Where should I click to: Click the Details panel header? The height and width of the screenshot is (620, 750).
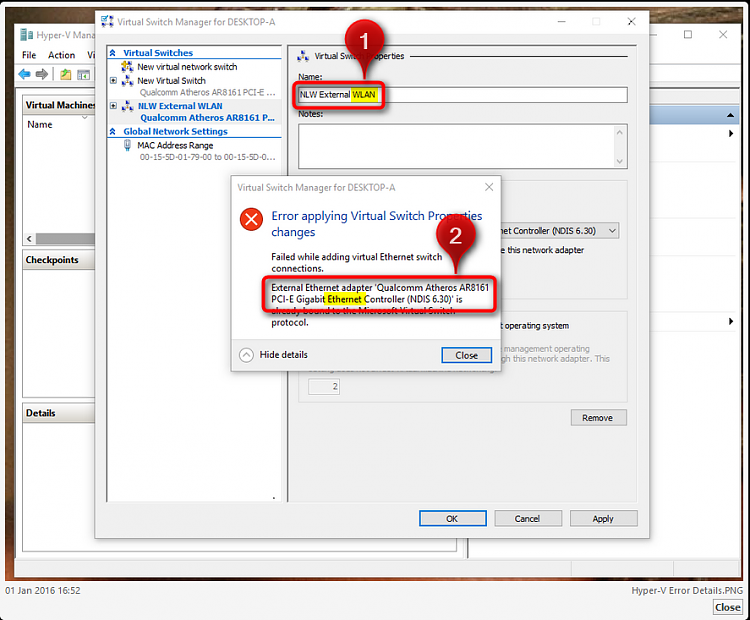58,413
